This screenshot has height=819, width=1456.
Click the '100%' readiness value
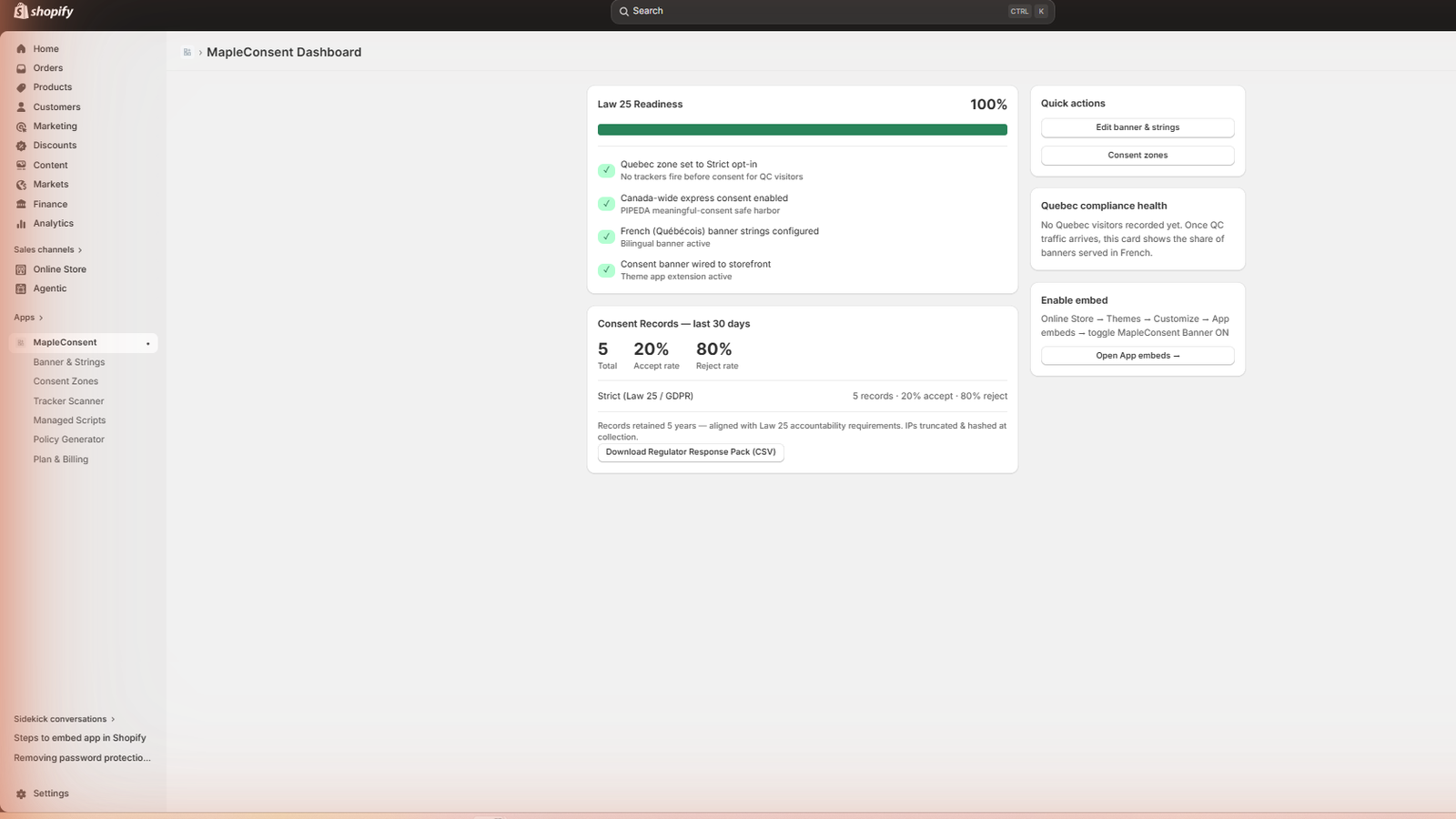coord(988,105)
